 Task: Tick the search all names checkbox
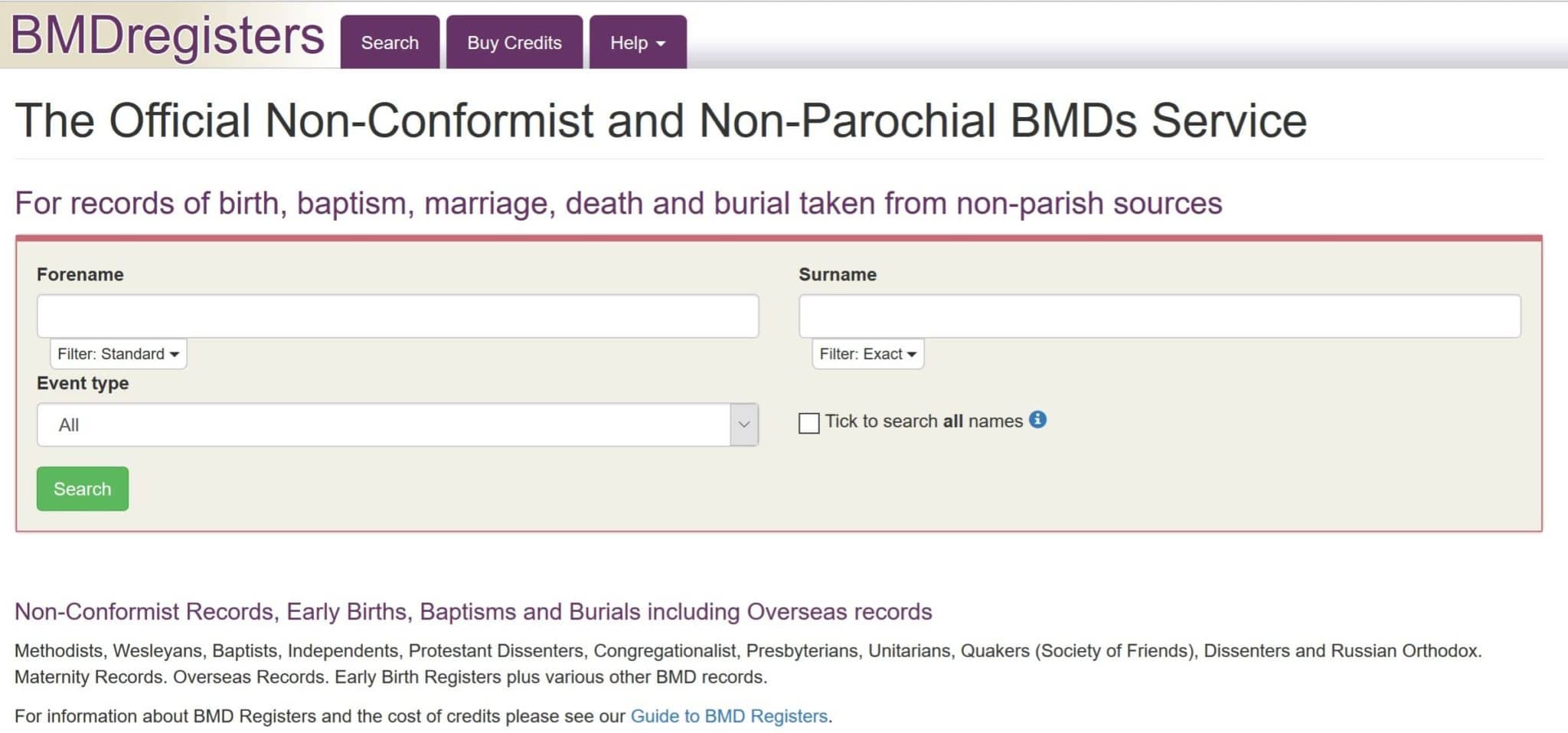(x=808, y=423)
